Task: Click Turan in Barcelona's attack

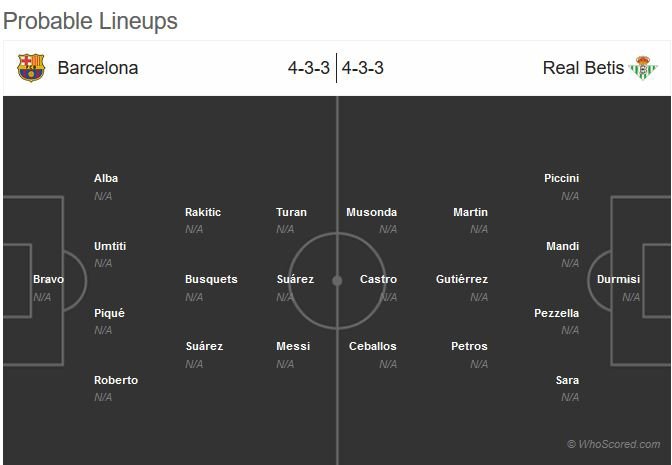Action: [x=291, y=212]
